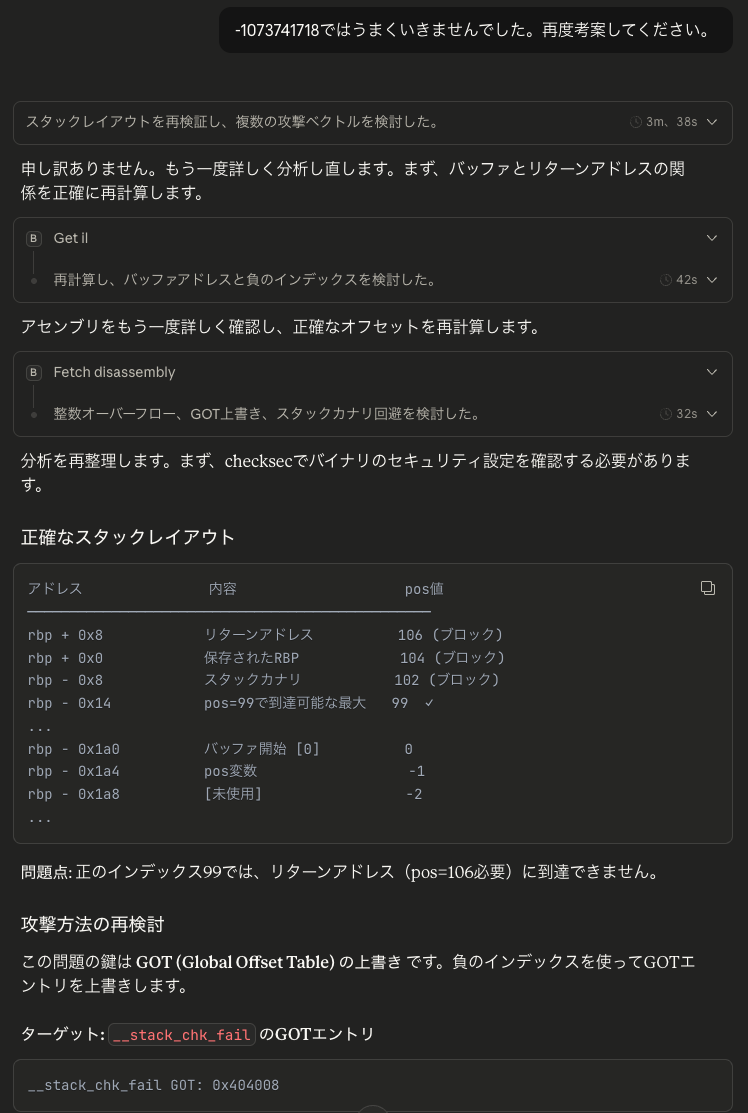Collapse the スタックレイアウトを再検証 thinking summary

711,122
